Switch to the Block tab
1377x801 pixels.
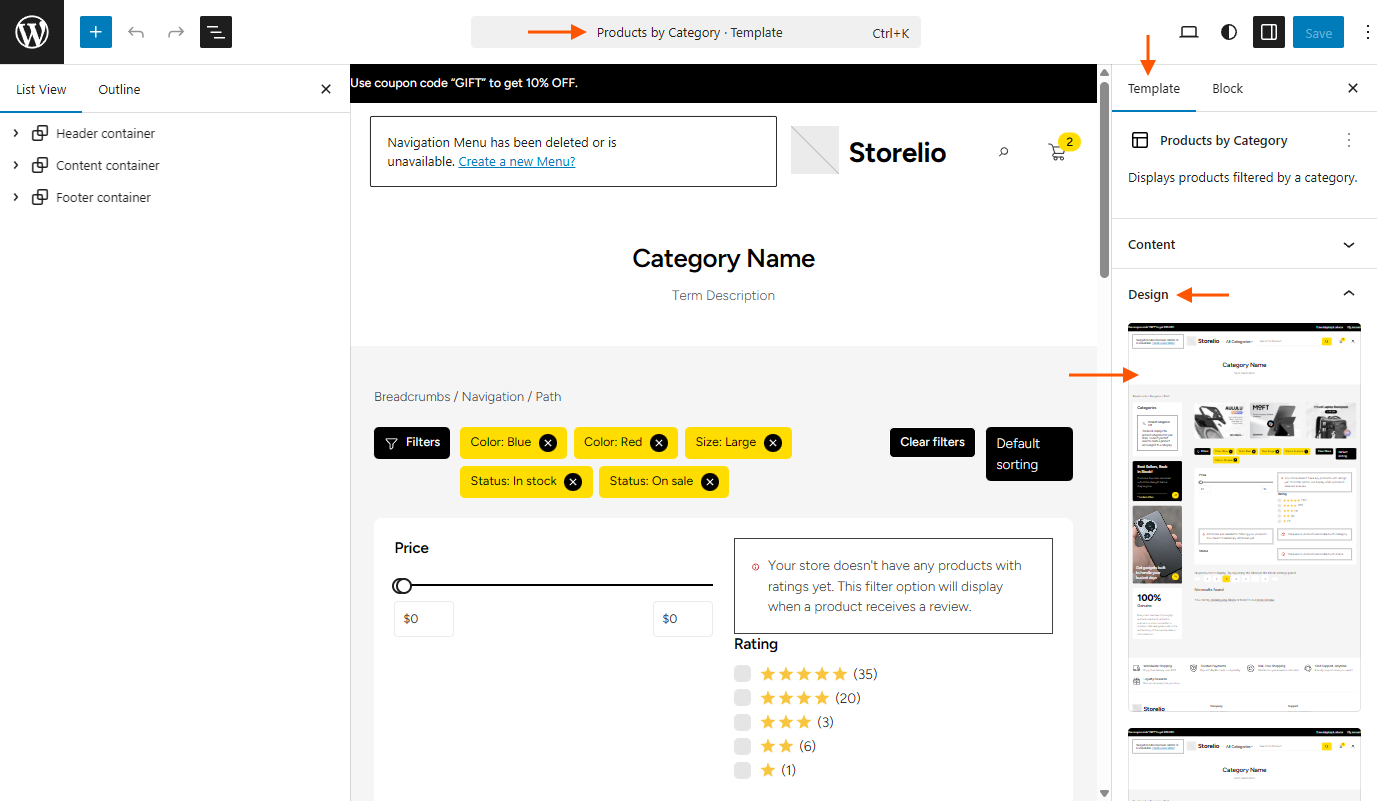(1227, 88)
